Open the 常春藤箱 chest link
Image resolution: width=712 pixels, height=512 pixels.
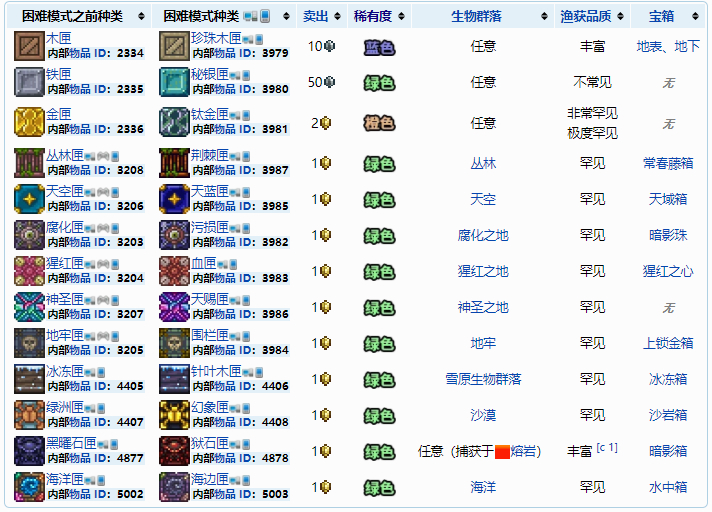[668, 163]
